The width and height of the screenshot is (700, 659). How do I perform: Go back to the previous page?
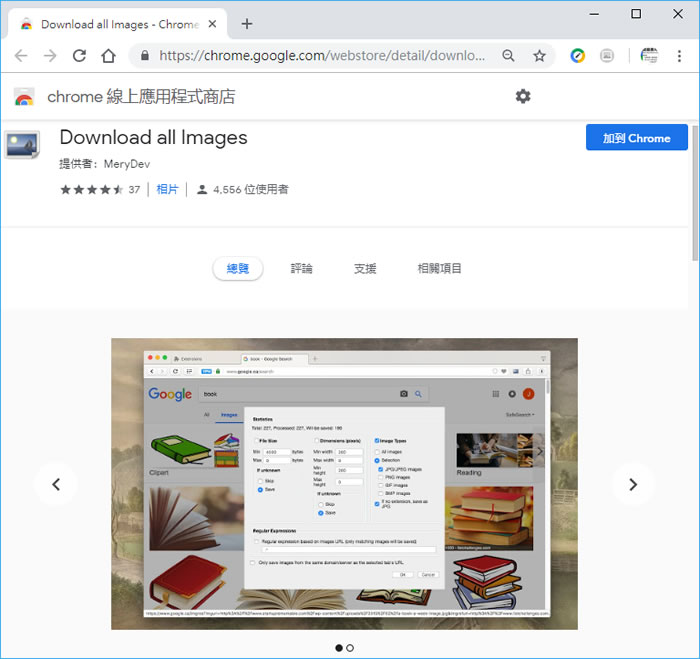coord(21,56)
